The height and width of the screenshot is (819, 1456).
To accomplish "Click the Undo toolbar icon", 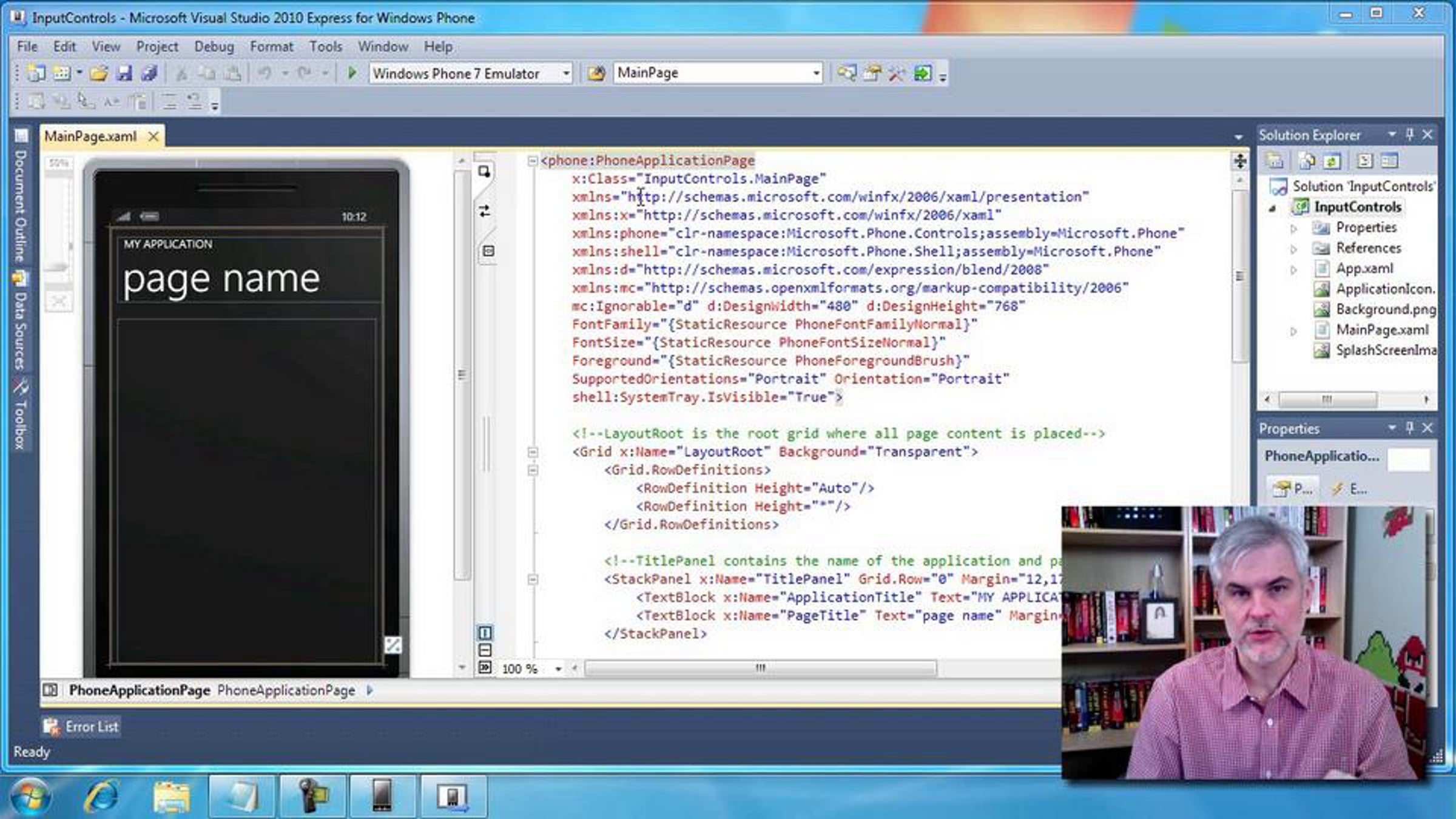I will (265, 73).
